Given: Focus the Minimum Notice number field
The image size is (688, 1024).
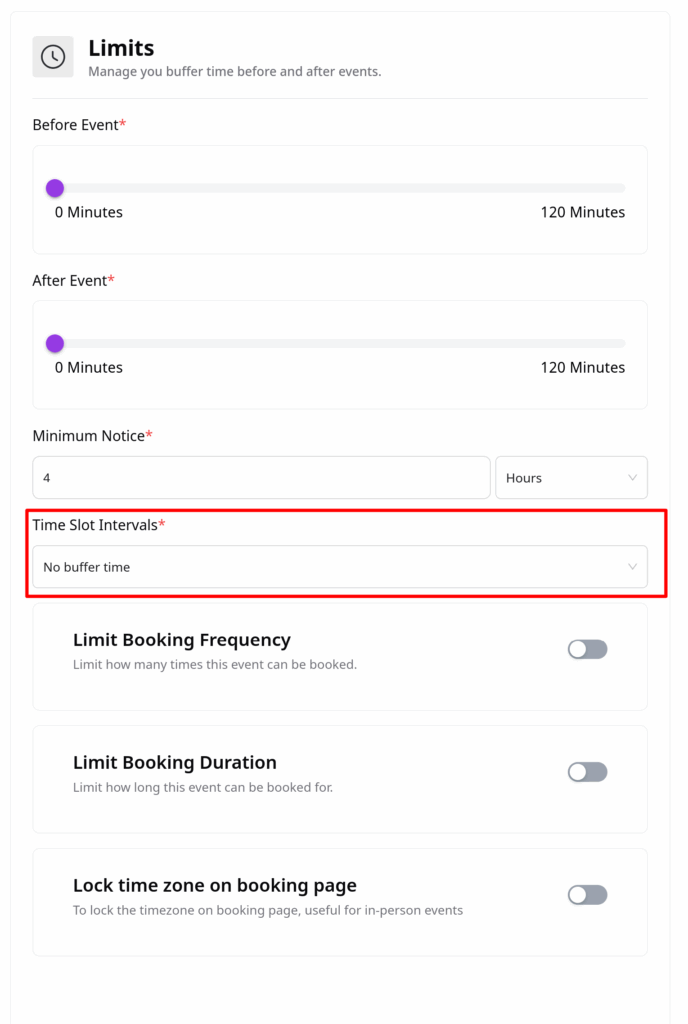Looking at the screenshot, I should coord(261,478).
